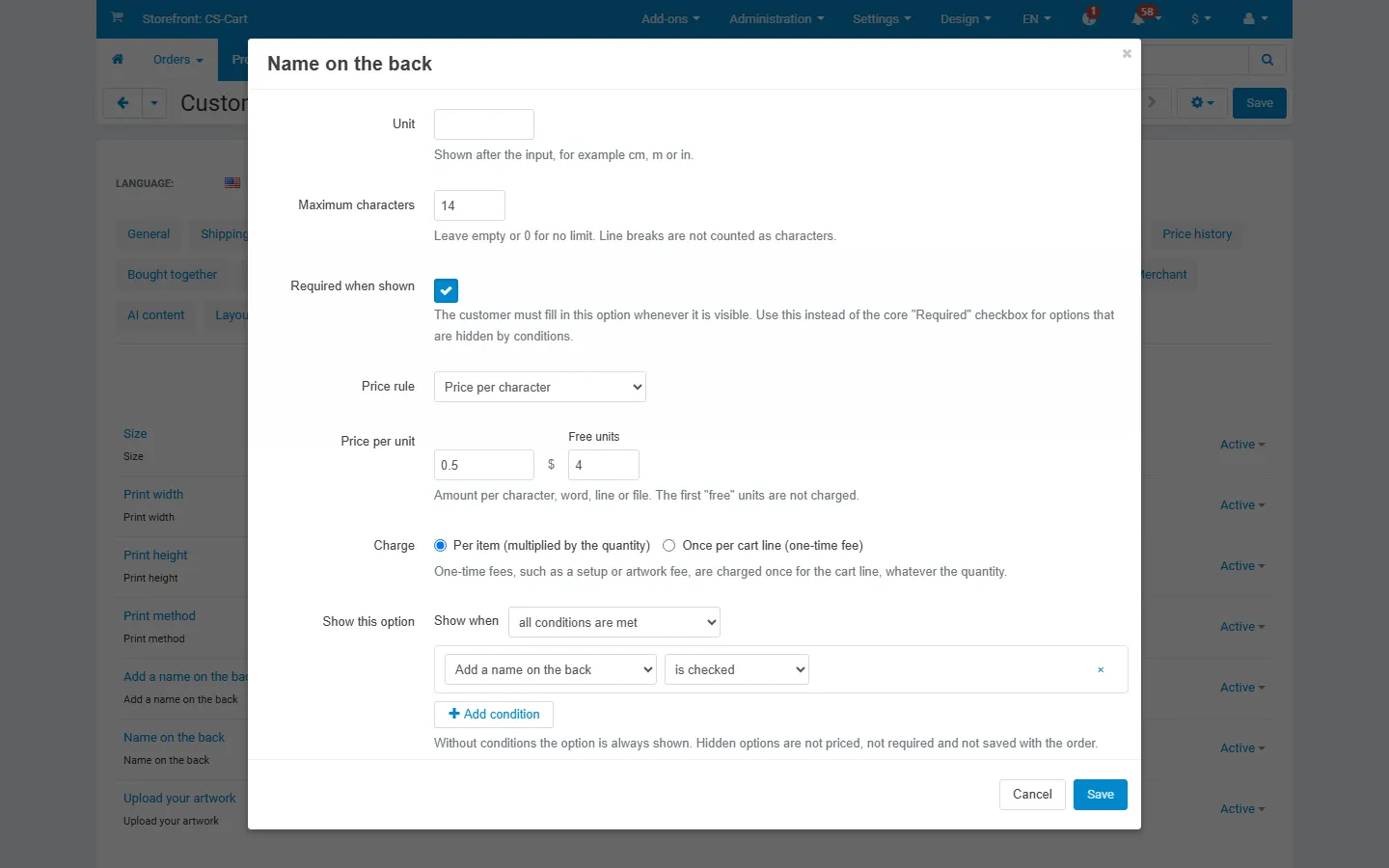Open Active status dropdown for Size

1242,445
